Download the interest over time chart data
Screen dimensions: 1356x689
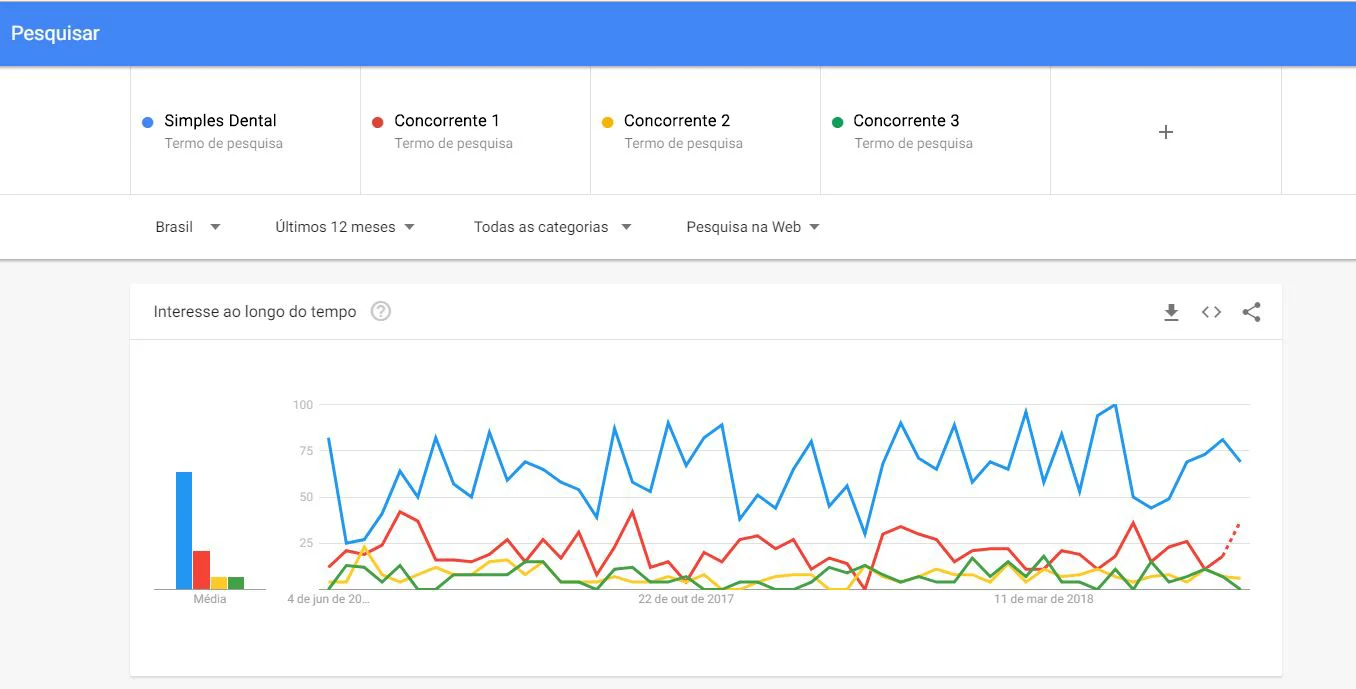click(x=1171, y=312)
